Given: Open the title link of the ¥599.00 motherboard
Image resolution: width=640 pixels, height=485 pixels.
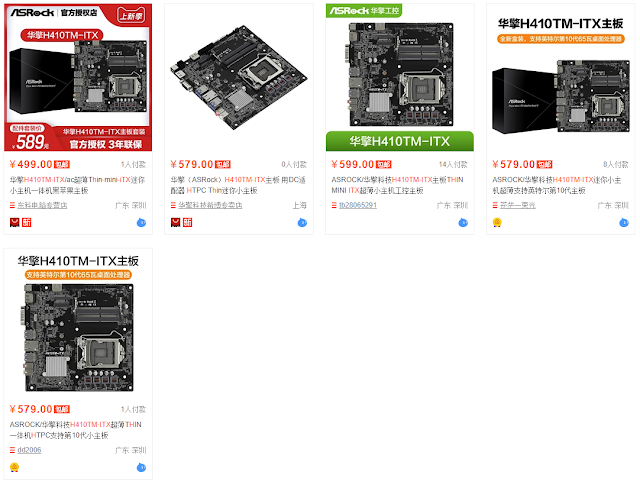Looking at the screenshot, I should coord(397,185).
